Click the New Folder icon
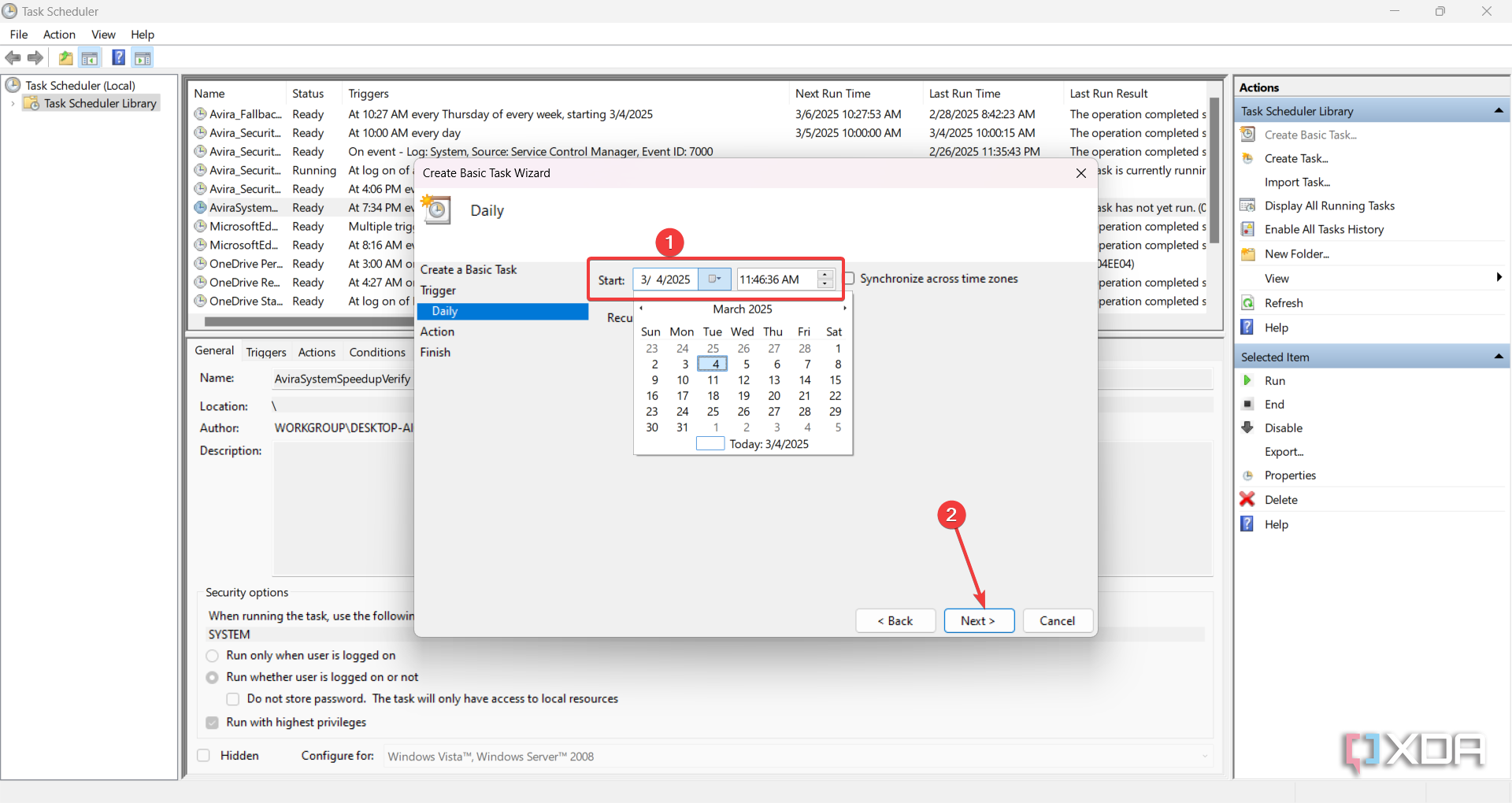 click(1248, 253)
